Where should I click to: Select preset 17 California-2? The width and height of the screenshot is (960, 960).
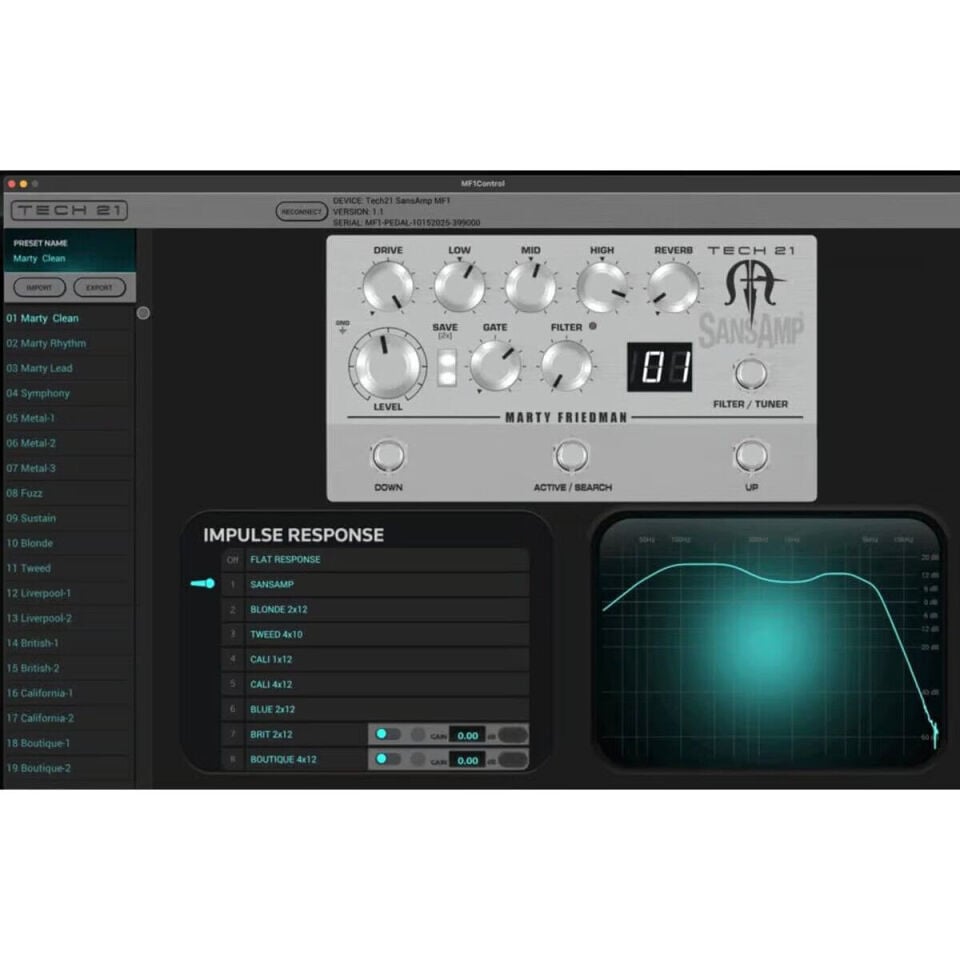[x=68, y=718]
